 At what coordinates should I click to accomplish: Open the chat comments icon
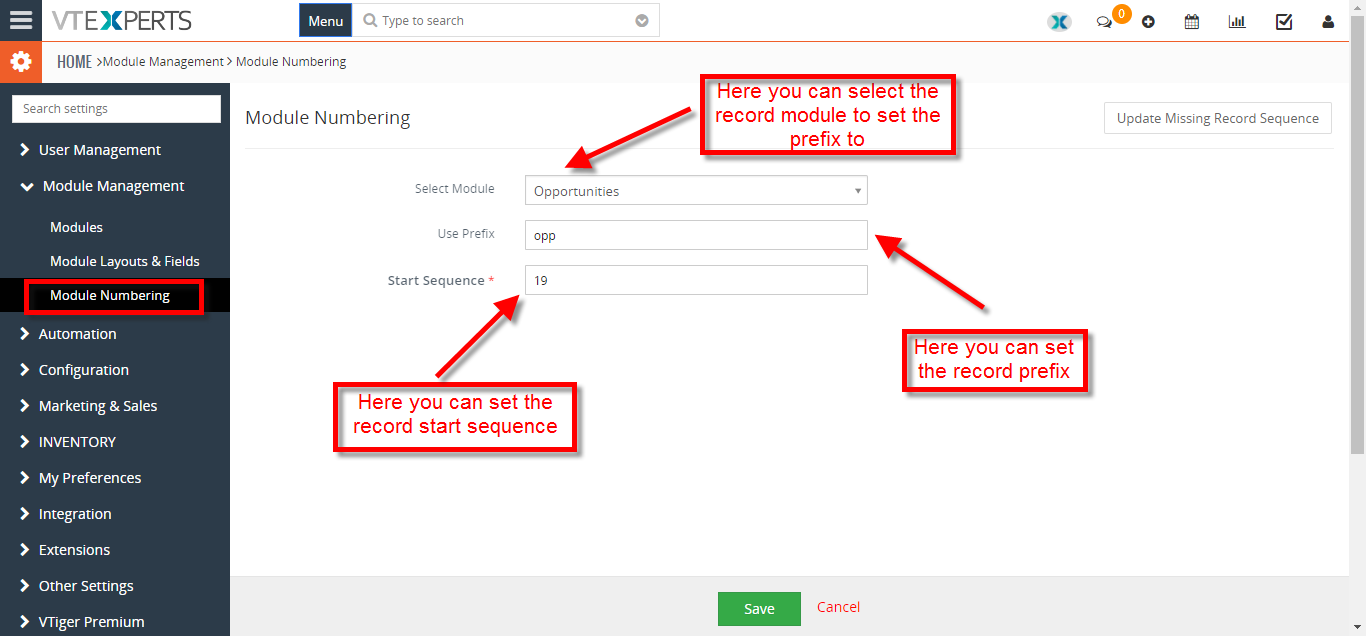(1104, 22)
